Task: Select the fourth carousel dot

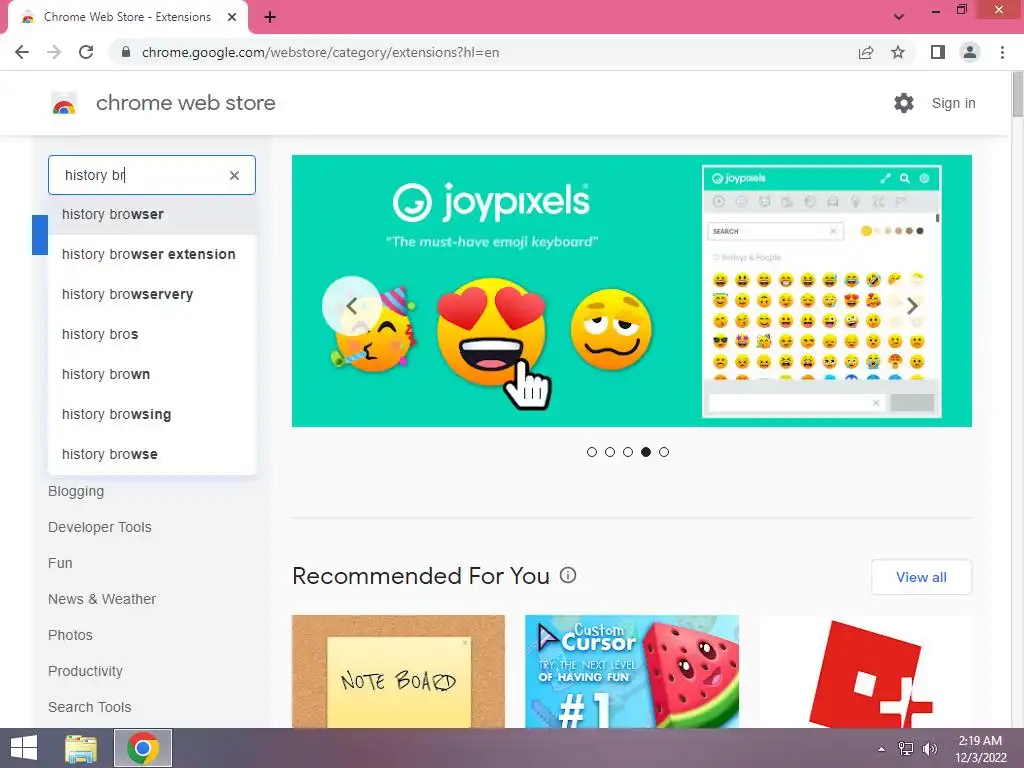Action: point(646,452)
